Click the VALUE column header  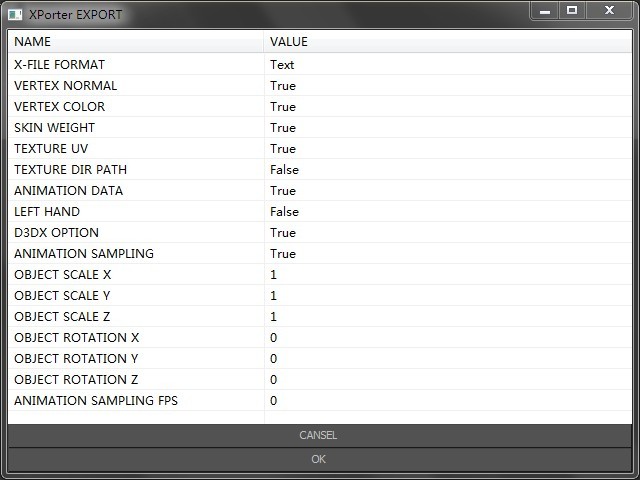click(x=289, y=42)
